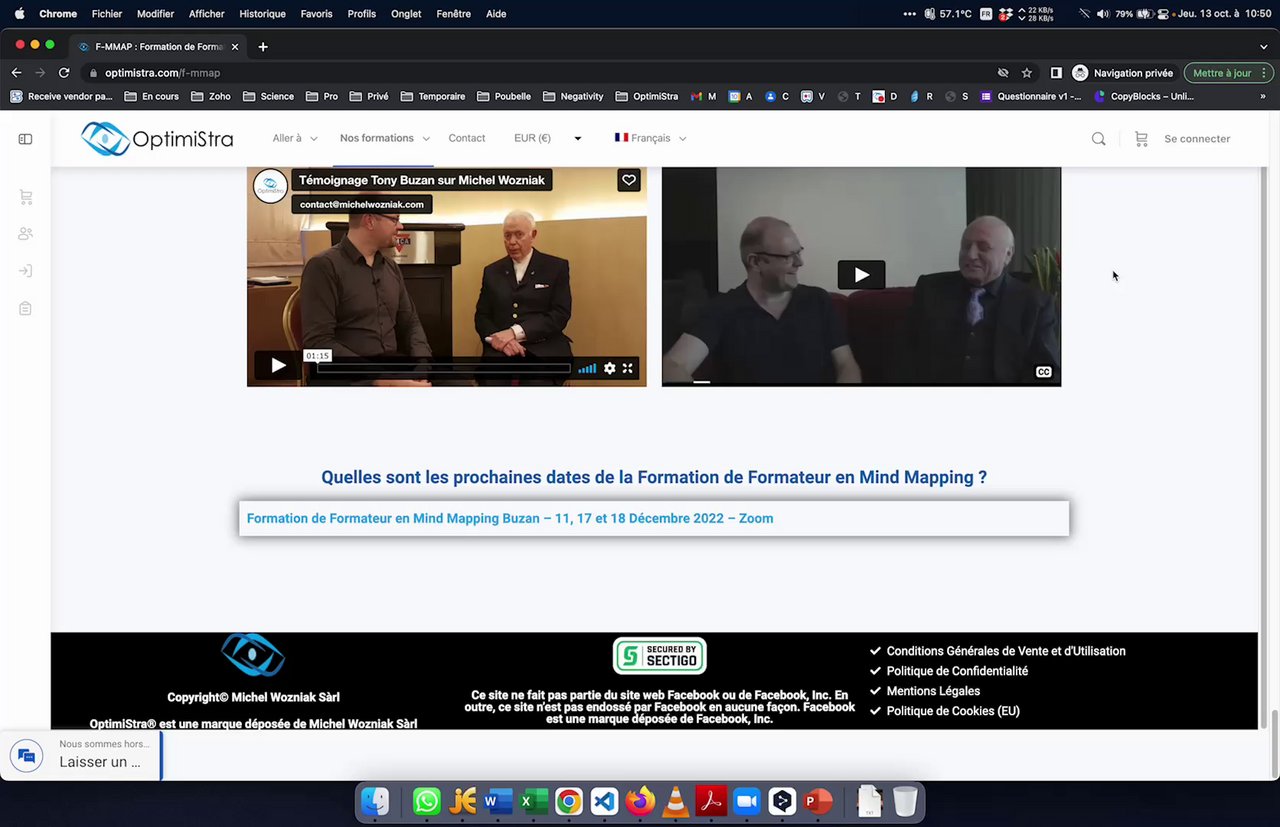Expand the tab search chevron
Image resolution: width=1280 pixels, height=827 pixels.
[1263, 47]
